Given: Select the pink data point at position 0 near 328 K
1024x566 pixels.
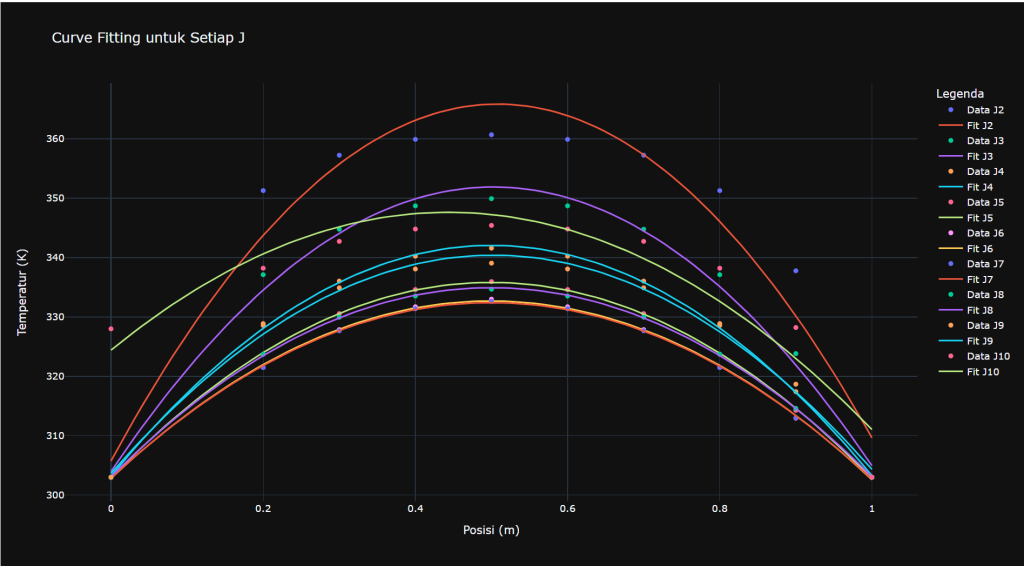Looking at the screenshot, I should pos(111,329).
